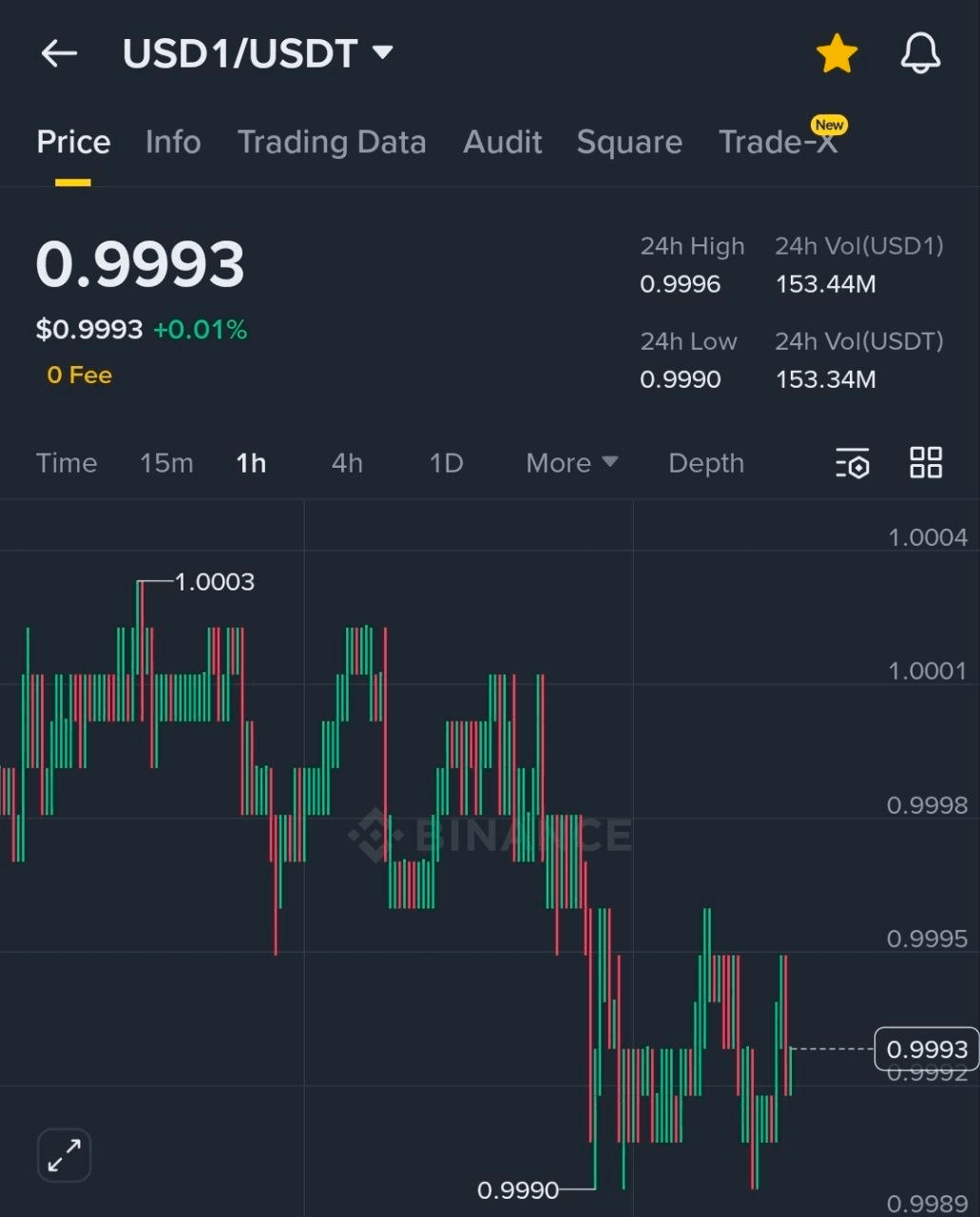Expand chart to fullscreen
980x1217 pixels.
(x=64, y=1155)
